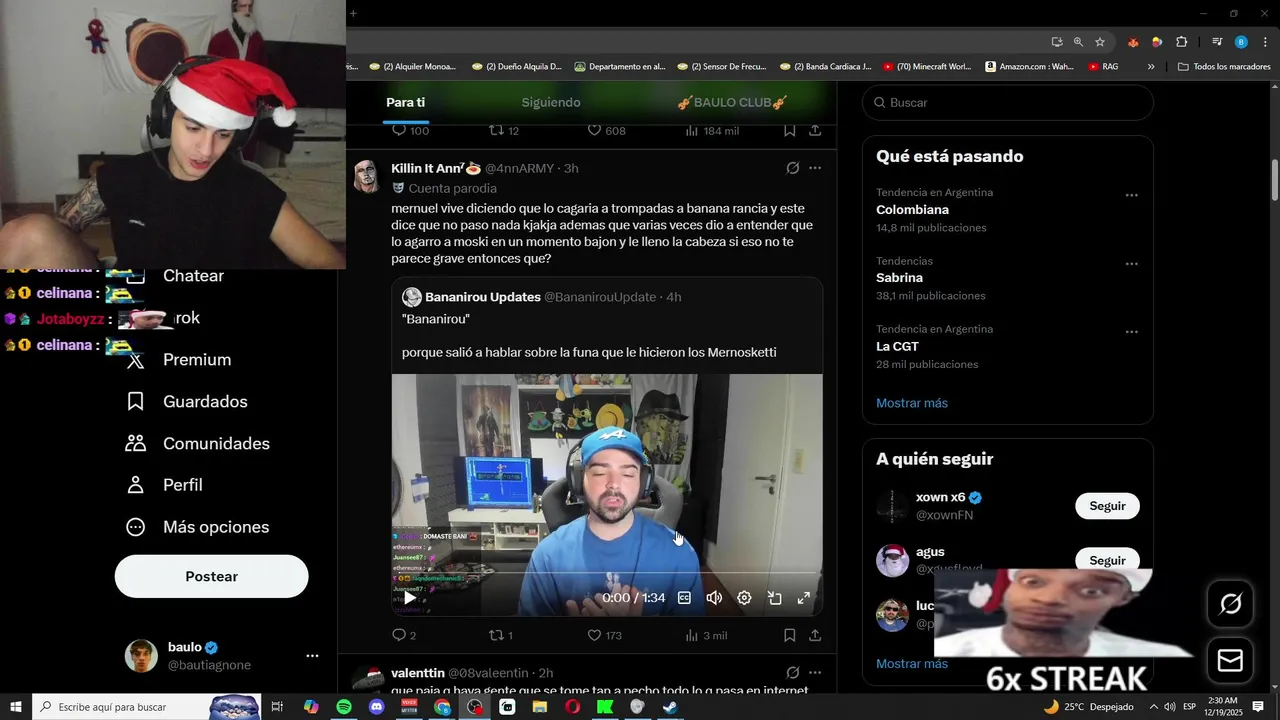Bookmark page with Chrome star icon
The width and height of the screenshot is (1280, 720).
(1100, 42)
